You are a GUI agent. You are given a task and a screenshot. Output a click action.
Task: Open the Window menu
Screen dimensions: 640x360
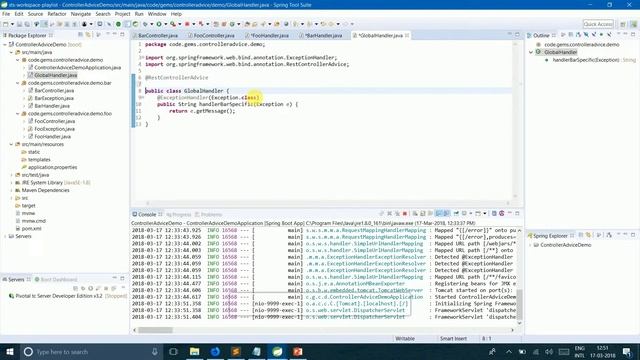click(x=157, y=14)
